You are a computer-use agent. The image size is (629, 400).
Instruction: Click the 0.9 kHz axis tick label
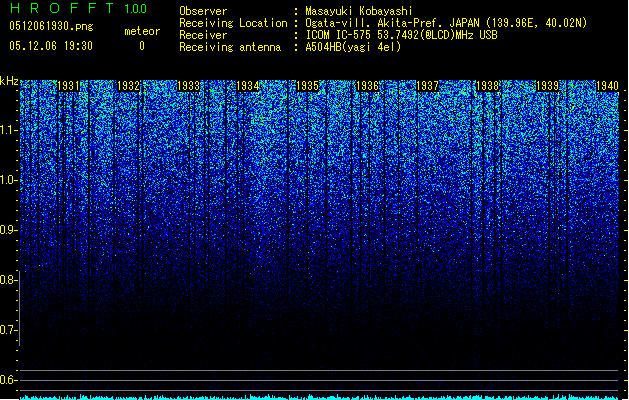click(7, 230)
